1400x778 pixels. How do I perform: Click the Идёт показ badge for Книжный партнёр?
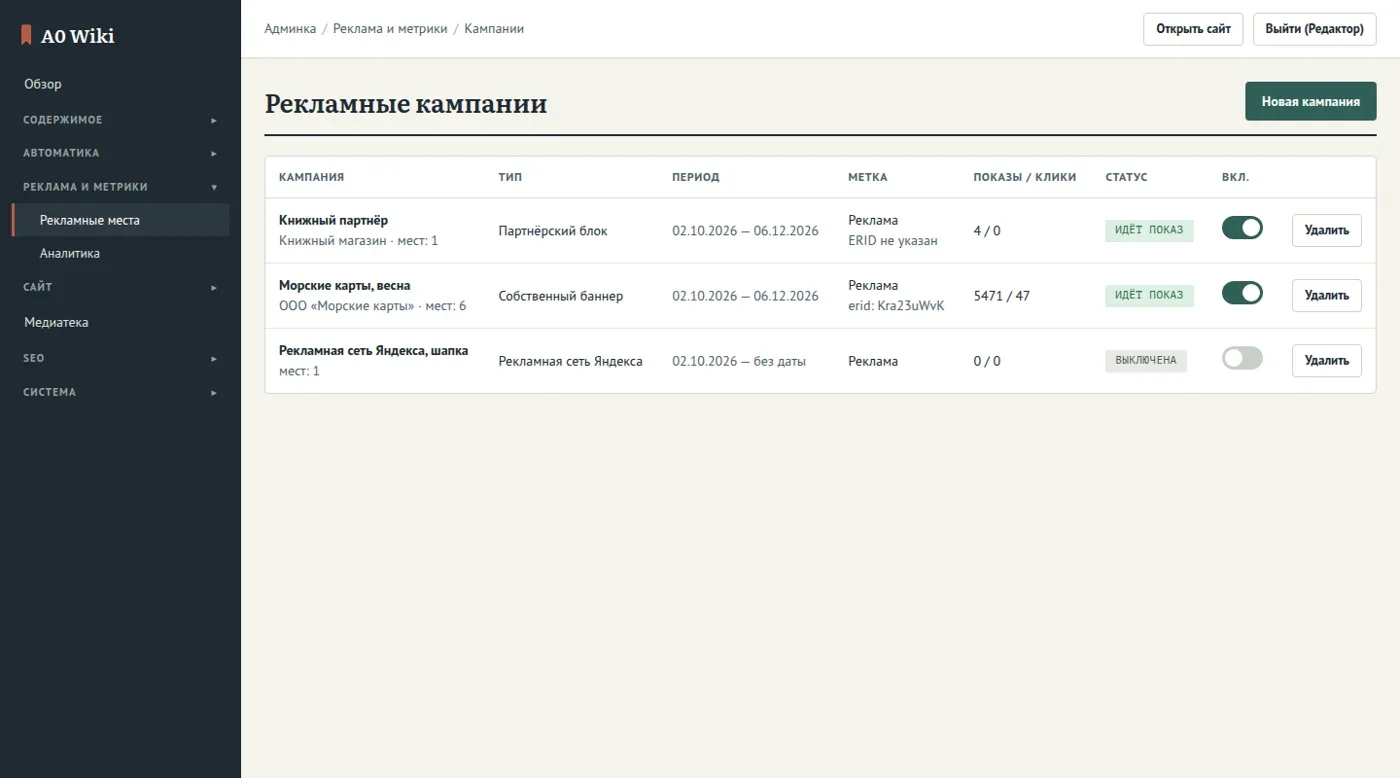[1149, 230]
